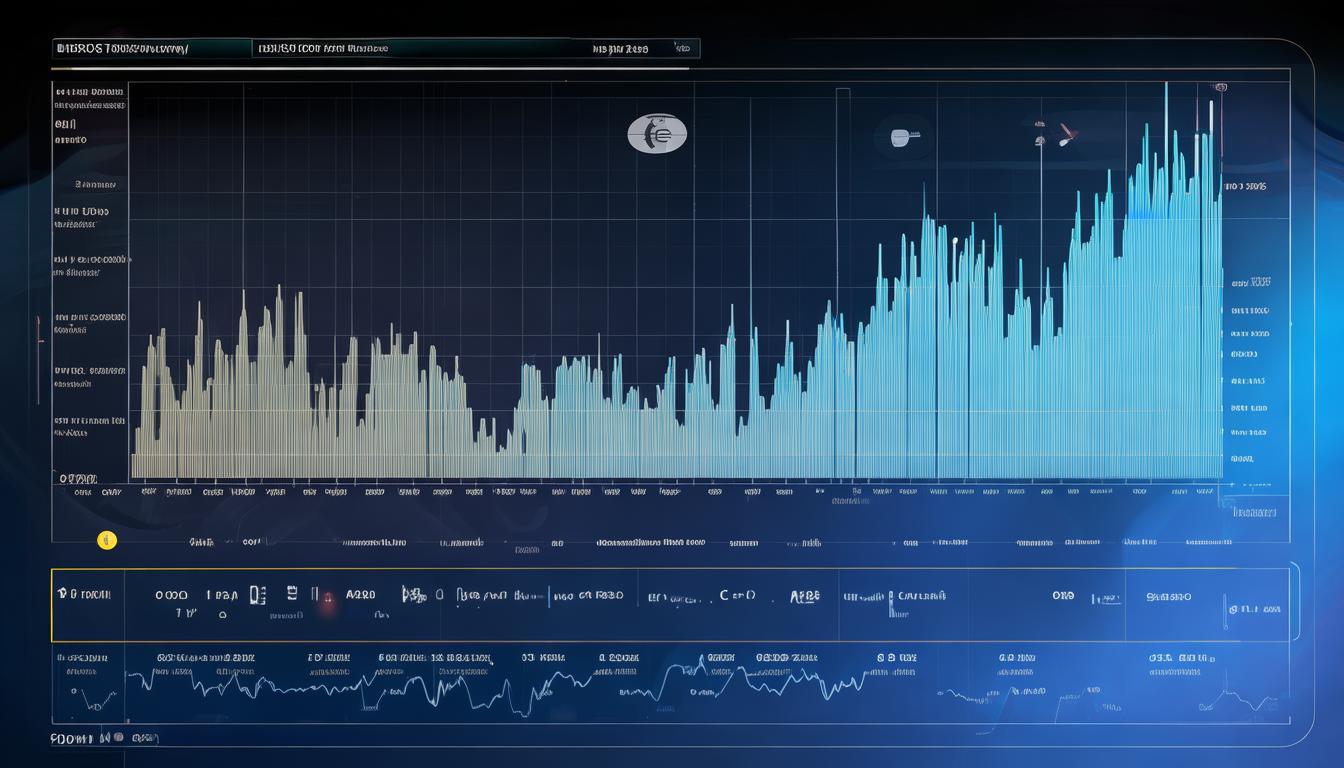Select the first tab in the top header bar
1344x768 pixels.
point(150,48)
